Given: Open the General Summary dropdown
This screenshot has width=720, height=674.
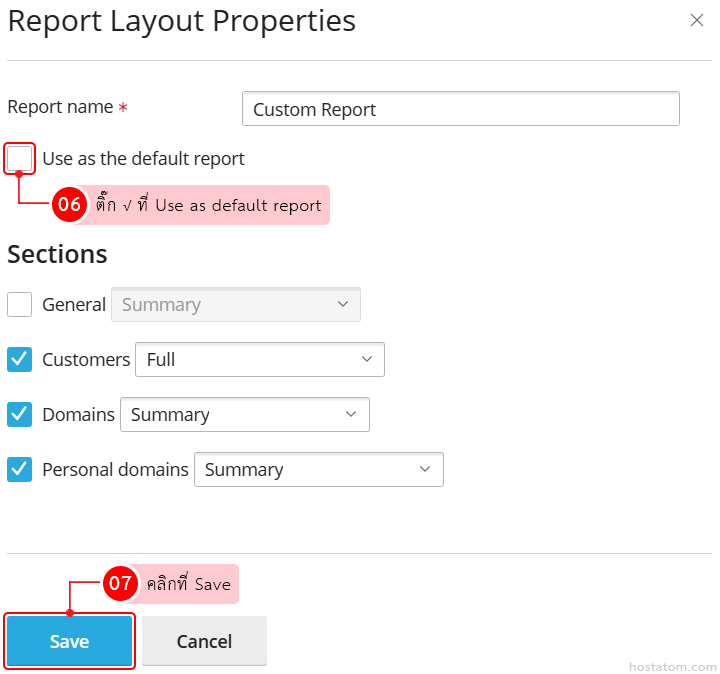Looking at the screenshot, I should pos(236,305).
